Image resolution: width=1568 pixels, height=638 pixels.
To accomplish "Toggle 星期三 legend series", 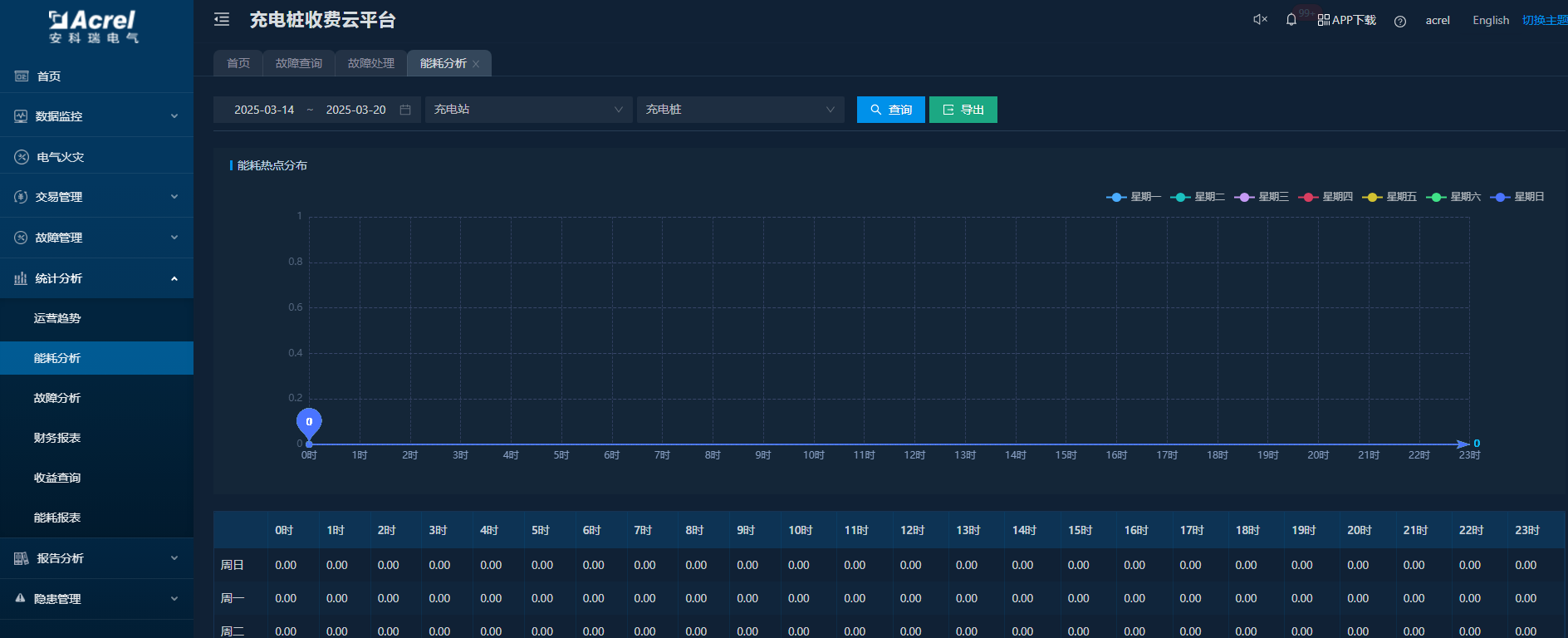I will [x=1261, y=197].
